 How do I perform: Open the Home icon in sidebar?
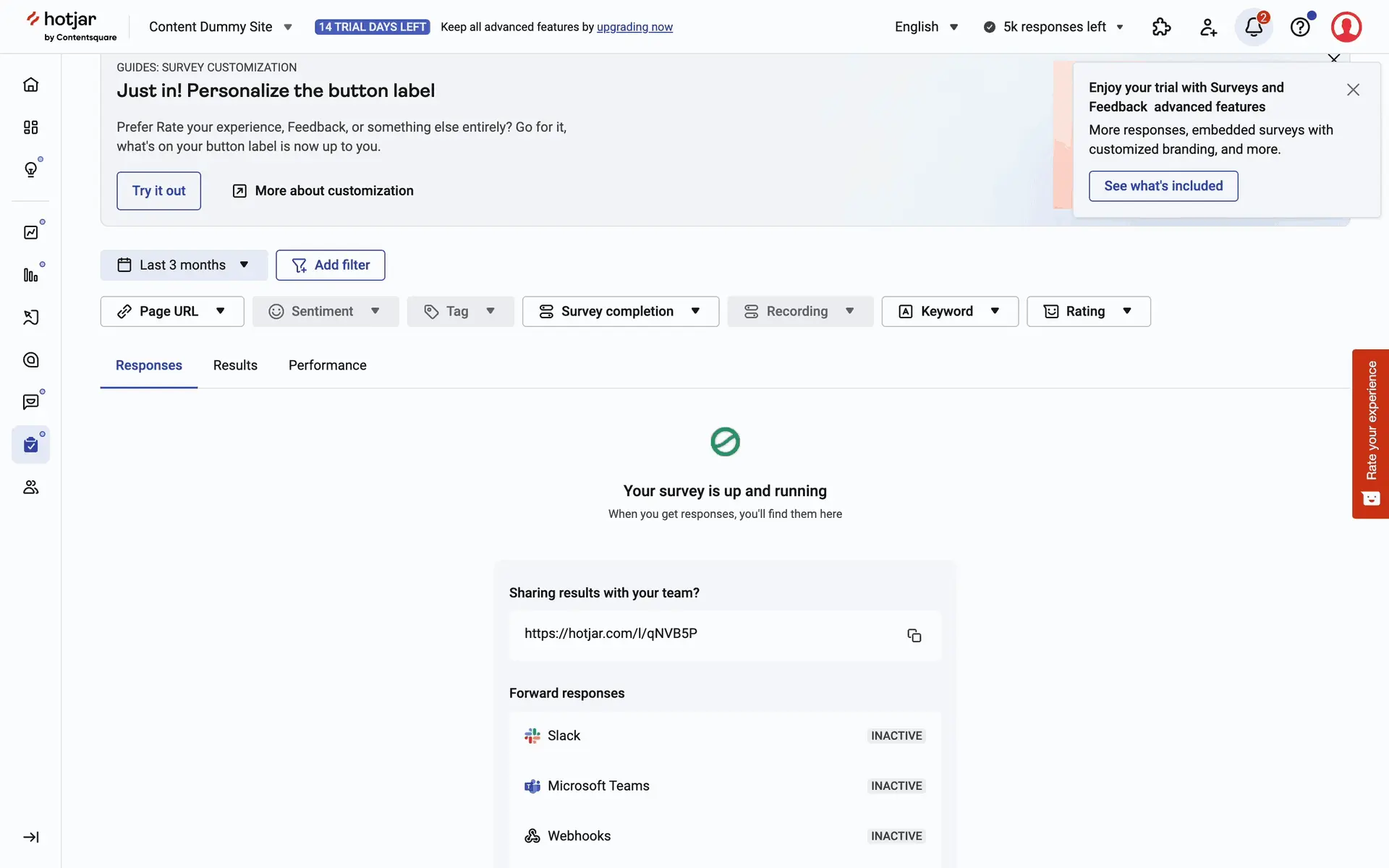(30, 85)
